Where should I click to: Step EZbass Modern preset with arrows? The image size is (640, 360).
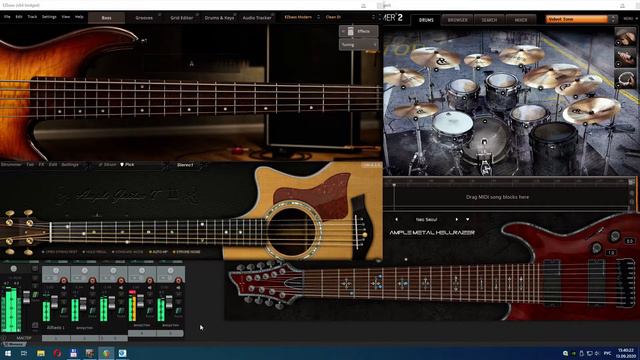point(318,18)
